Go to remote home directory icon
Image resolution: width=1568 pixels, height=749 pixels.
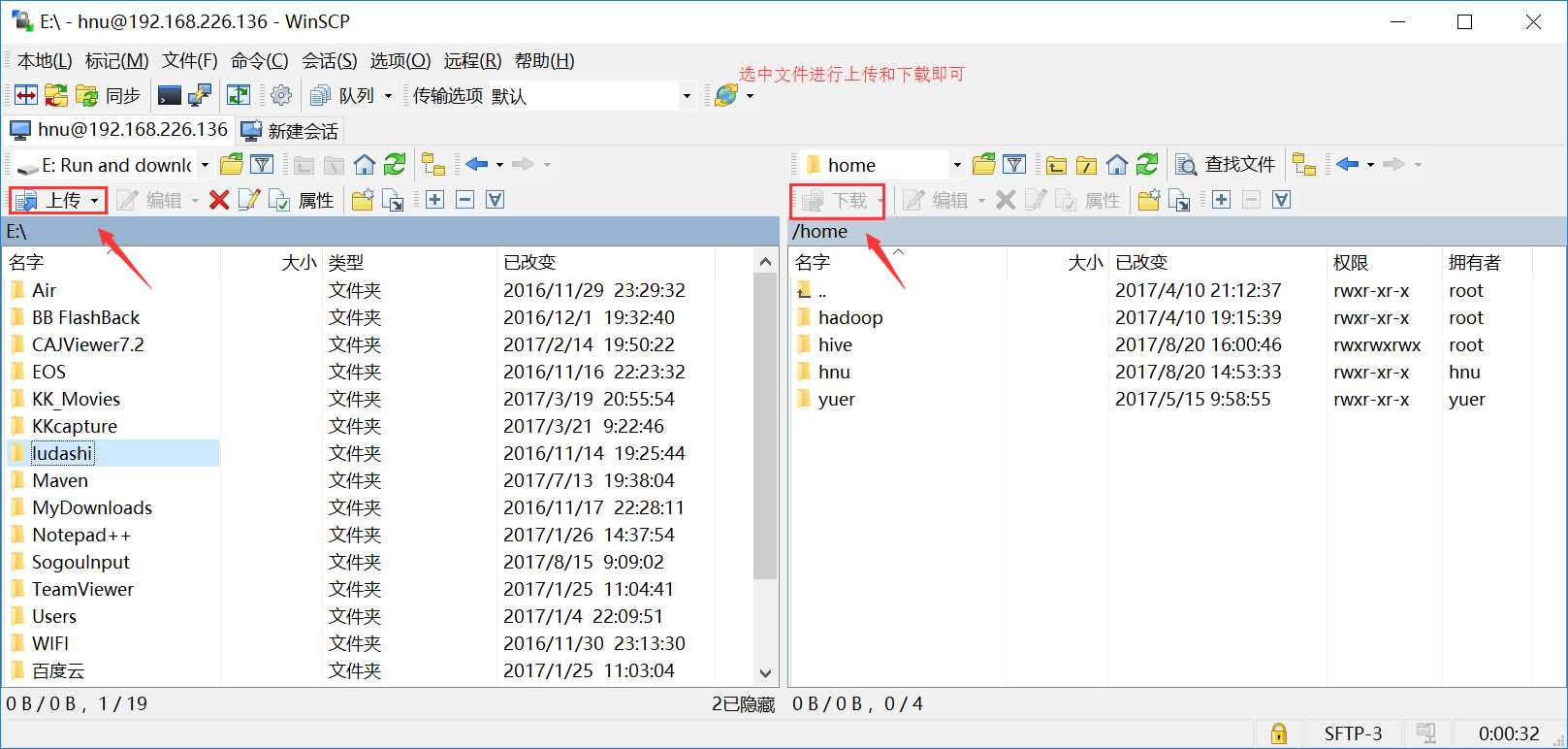tap(1117, 164)
